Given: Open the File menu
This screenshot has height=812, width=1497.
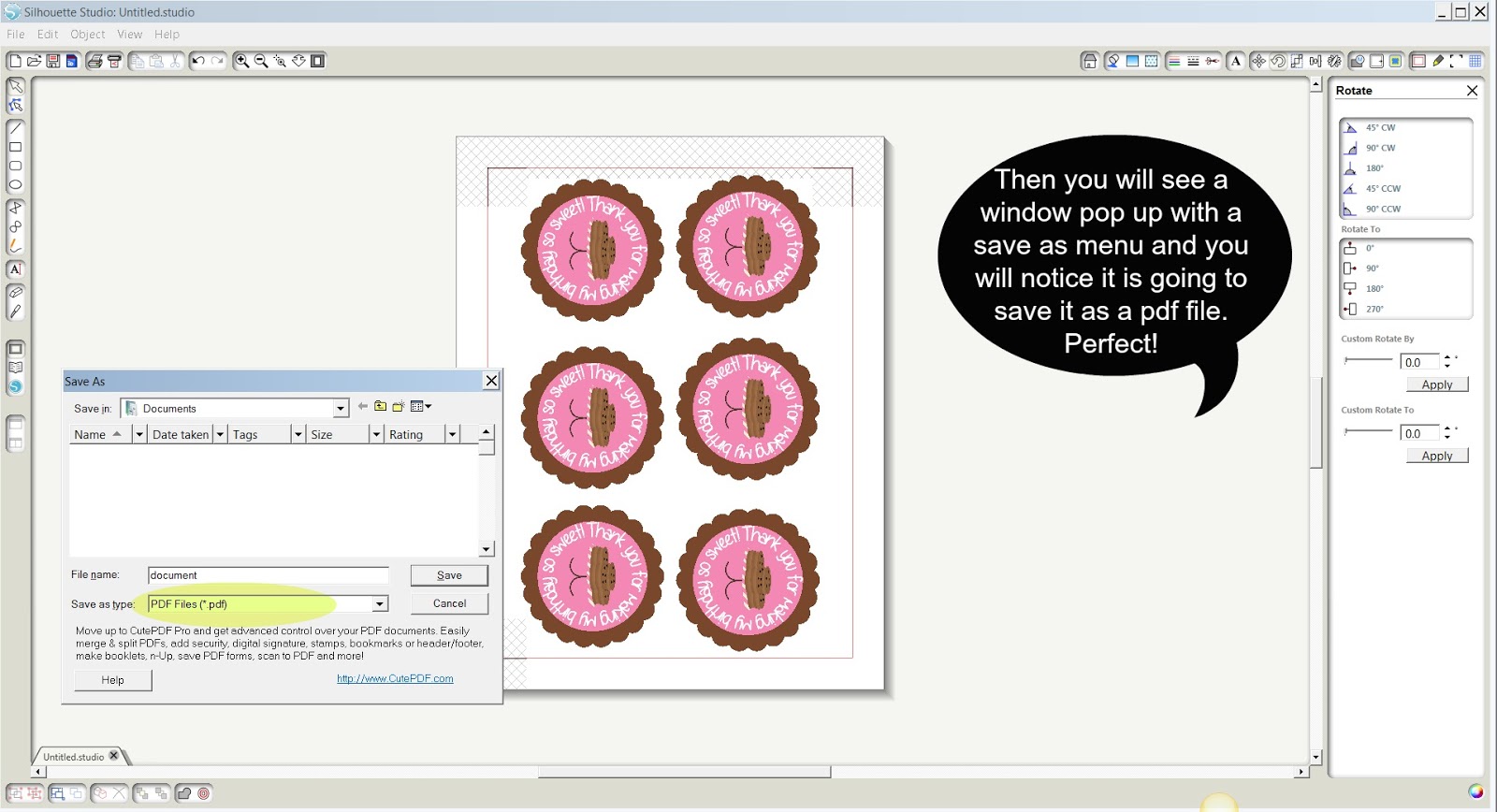Looking at the screenshot, I should coord(16,35).
